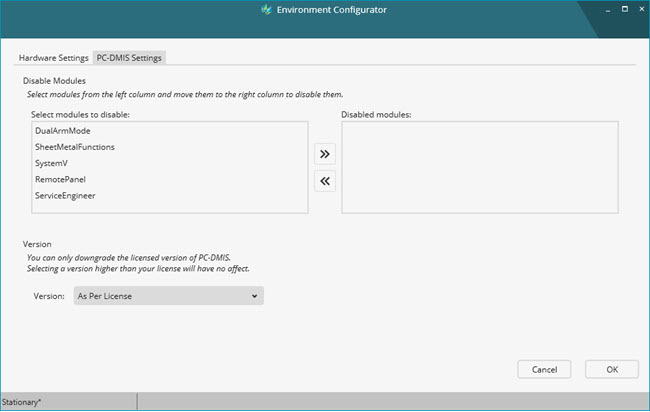Click the double right arrow move button

(325, 154)
